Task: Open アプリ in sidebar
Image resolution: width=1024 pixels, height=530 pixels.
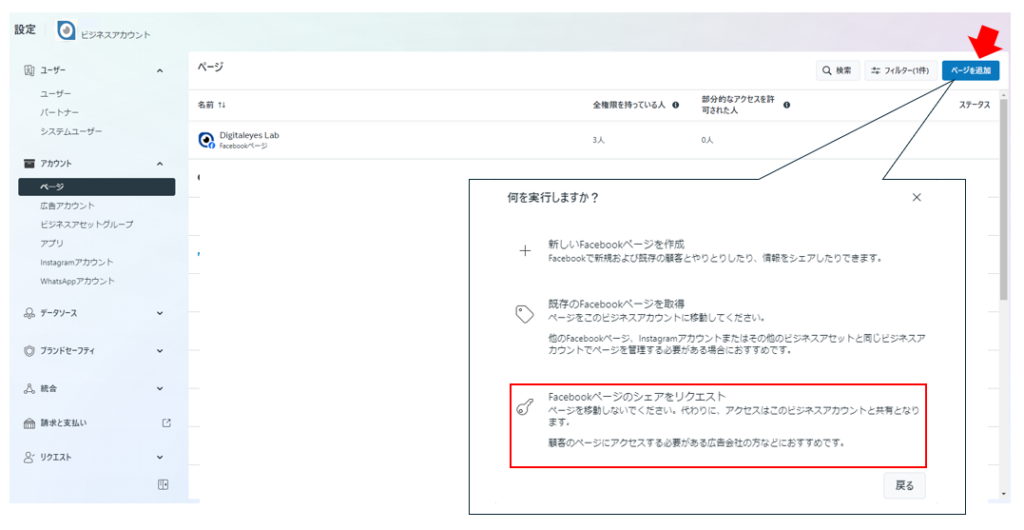Action: click(52, 243)
